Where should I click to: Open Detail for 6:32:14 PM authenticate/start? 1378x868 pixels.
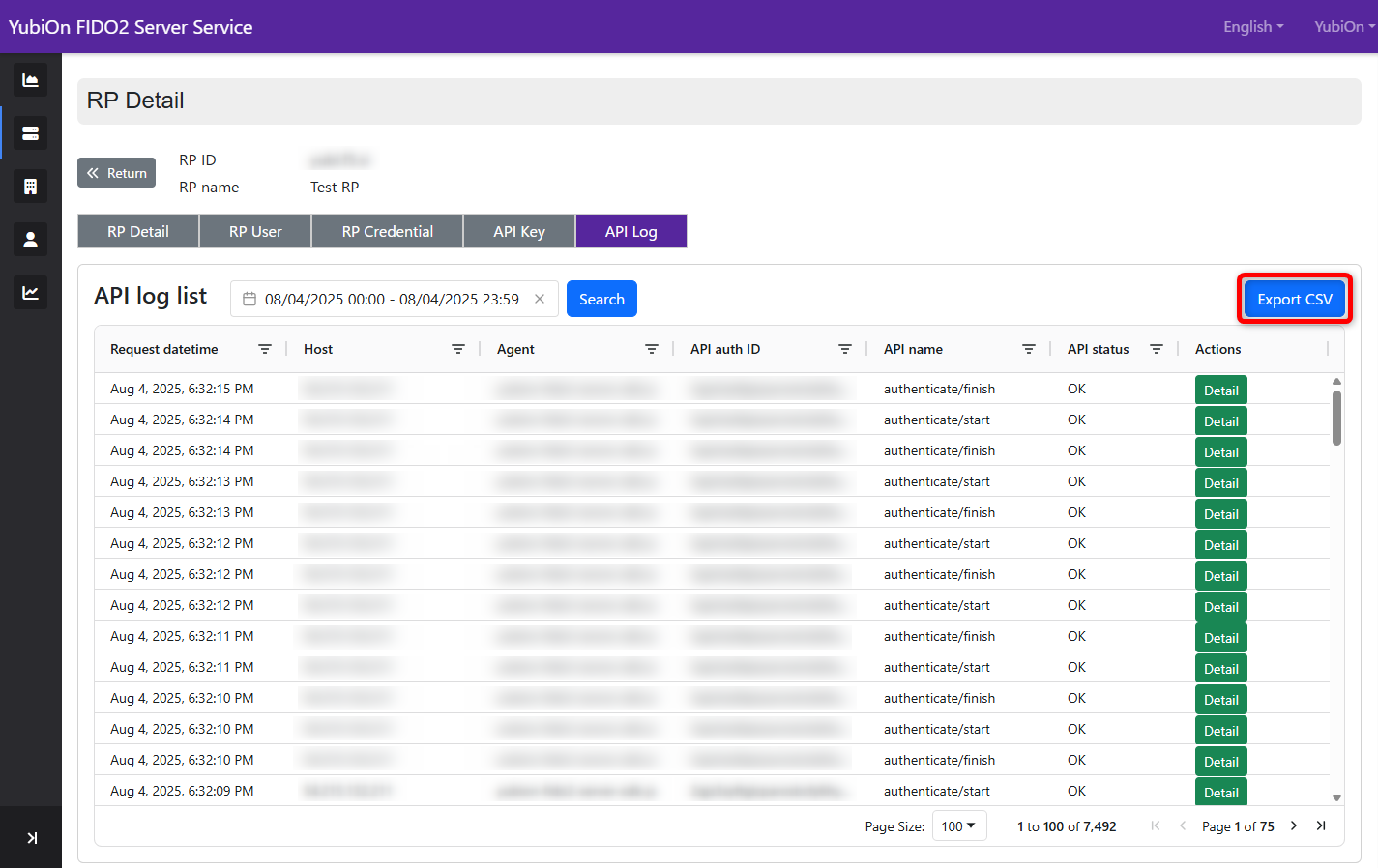(x=1221, y=420)
